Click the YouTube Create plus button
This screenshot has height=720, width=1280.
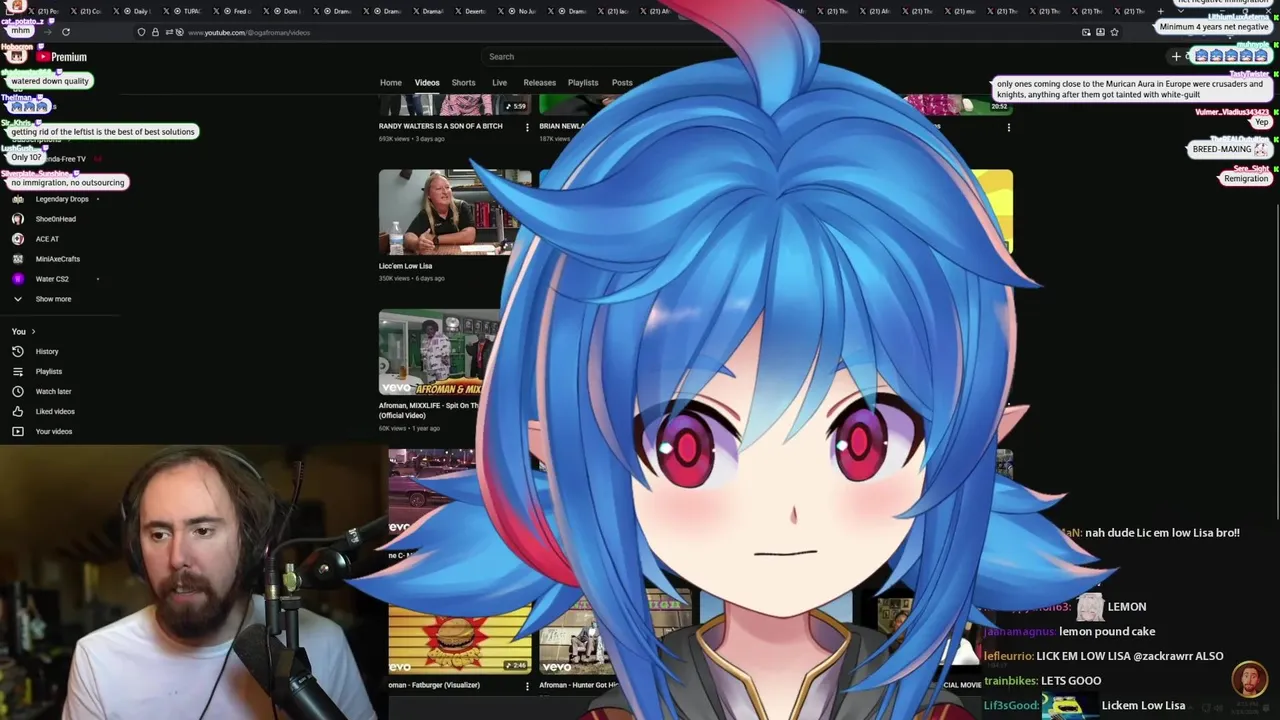pos(1177,56)
